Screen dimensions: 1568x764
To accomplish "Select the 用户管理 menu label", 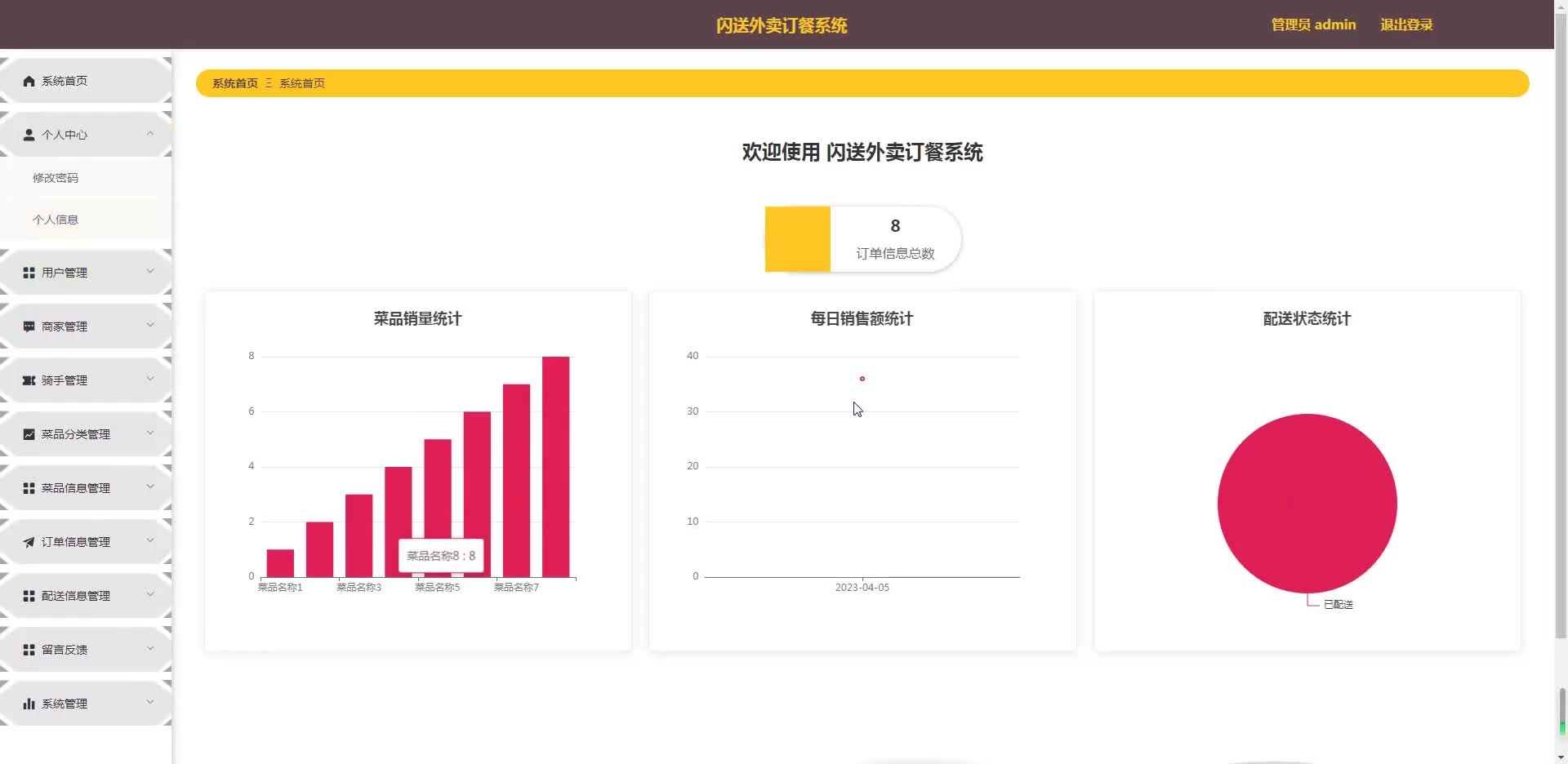I will click(65, 273).
